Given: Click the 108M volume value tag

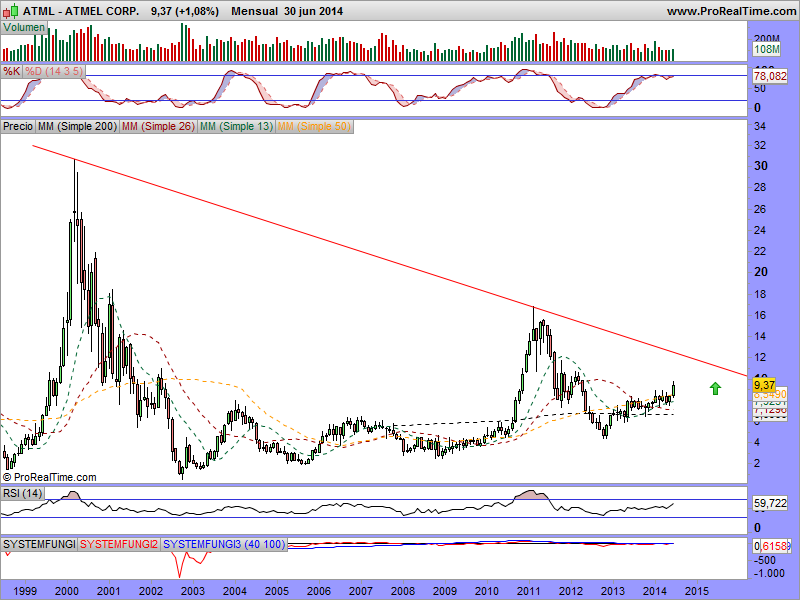Looking at the screenshot, I should click(766, 49).
